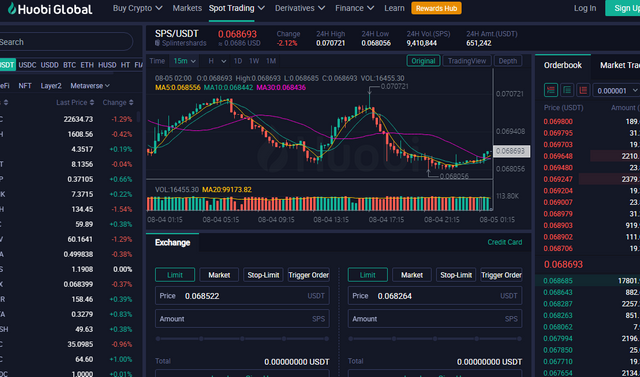Screen dimensions: 640x377
Task: Click the Huobi Global flame logo
Action: pyautogui.click(x=11, y=8)
